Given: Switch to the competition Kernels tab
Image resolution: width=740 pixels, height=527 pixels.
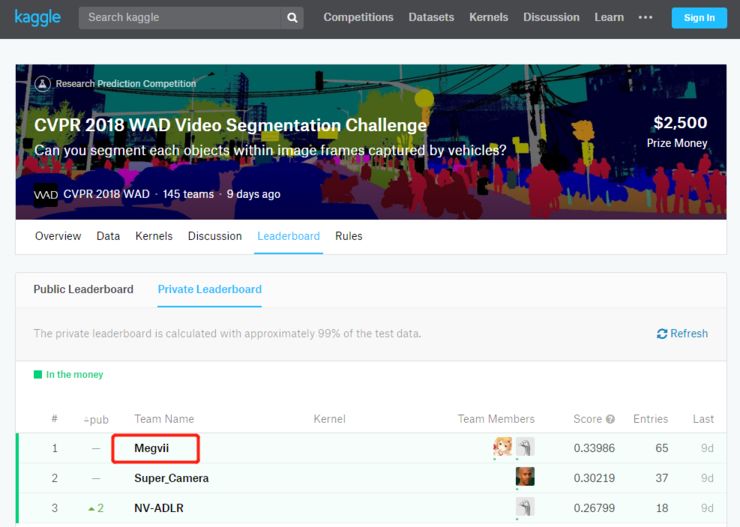Looking at the screenshot, I should click(154, 236).
